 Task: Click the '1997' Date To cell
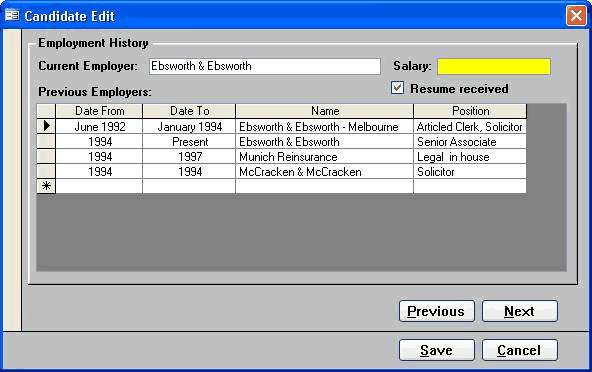pyautogui.click(x=189, y=157)
